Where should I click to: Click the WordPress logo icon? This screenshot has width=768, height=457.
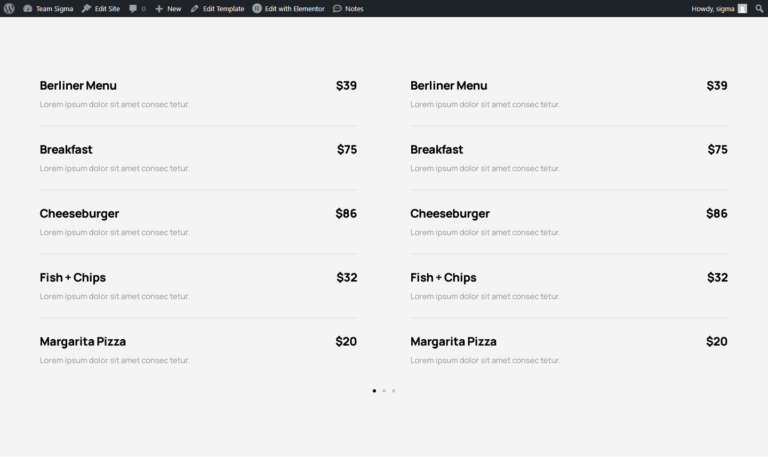[9, 8]
